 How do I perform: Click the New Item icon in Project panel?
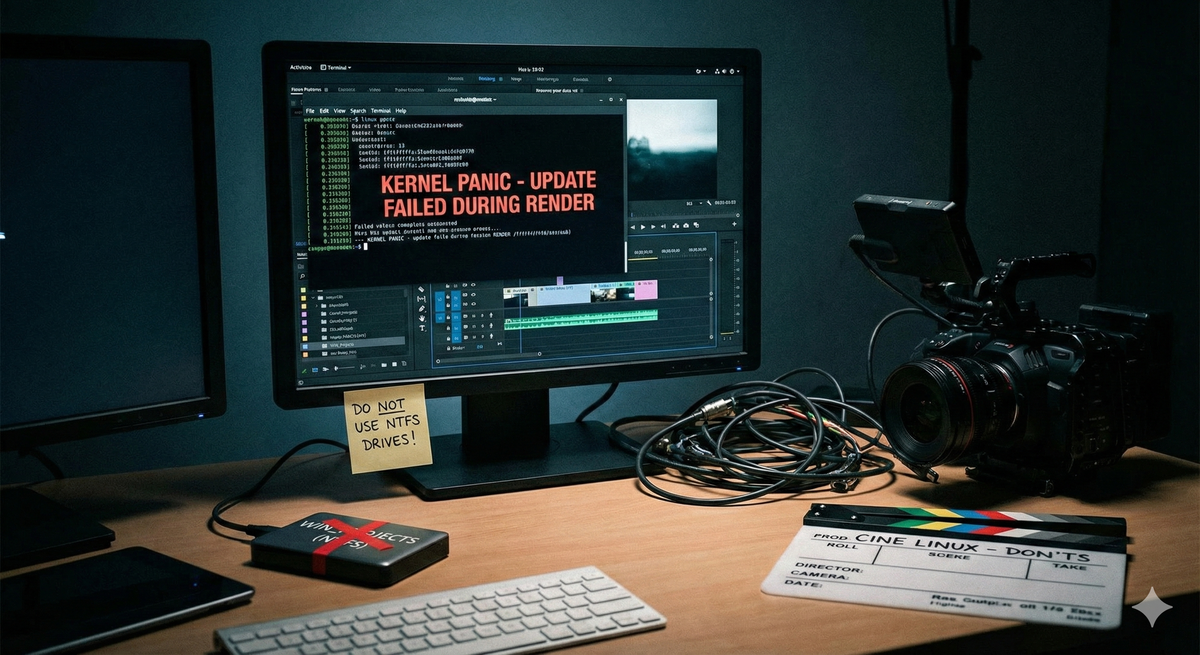[394, 364]
